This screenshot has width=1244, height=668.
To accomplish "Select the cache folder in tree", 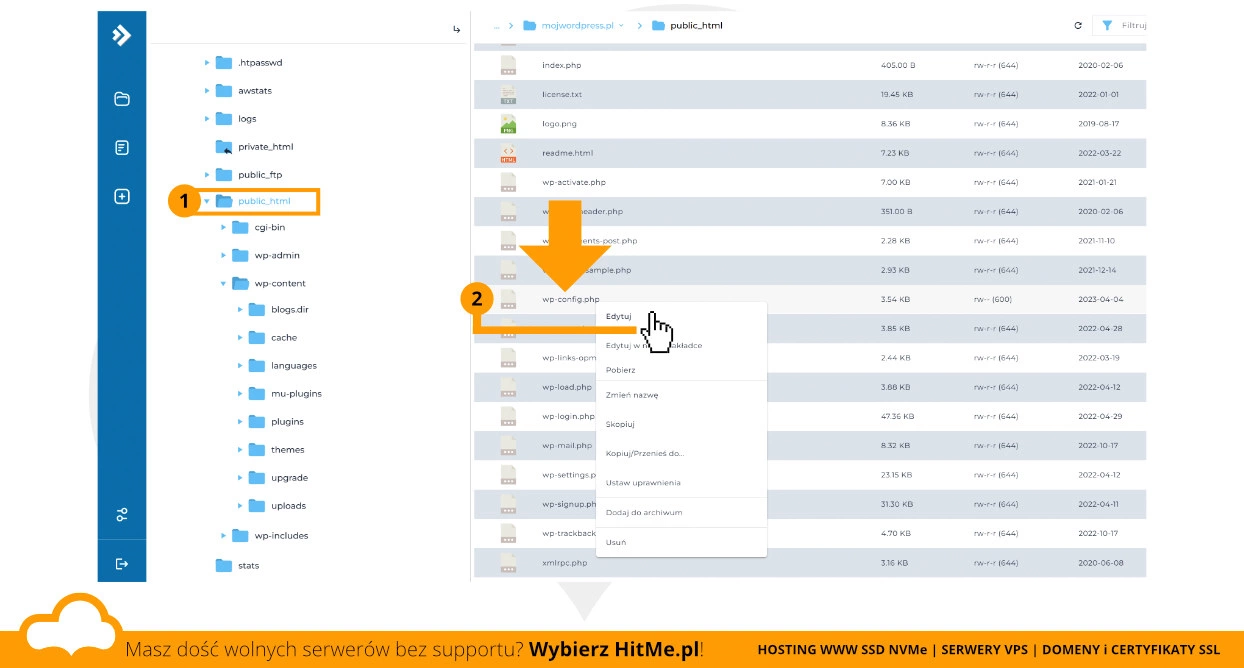I will [284, 338].
